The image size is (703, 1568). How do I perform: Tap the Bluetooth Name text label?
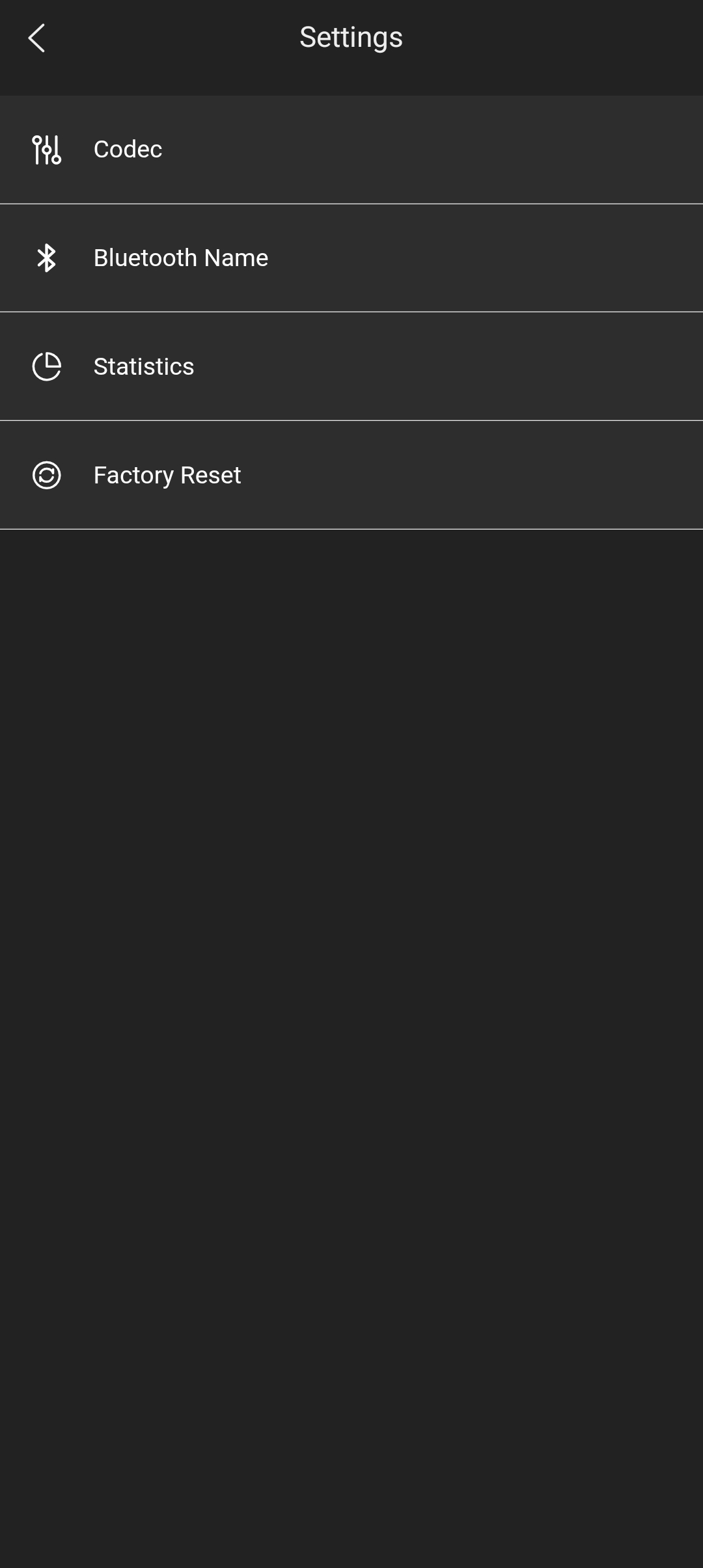coord(181,258)
